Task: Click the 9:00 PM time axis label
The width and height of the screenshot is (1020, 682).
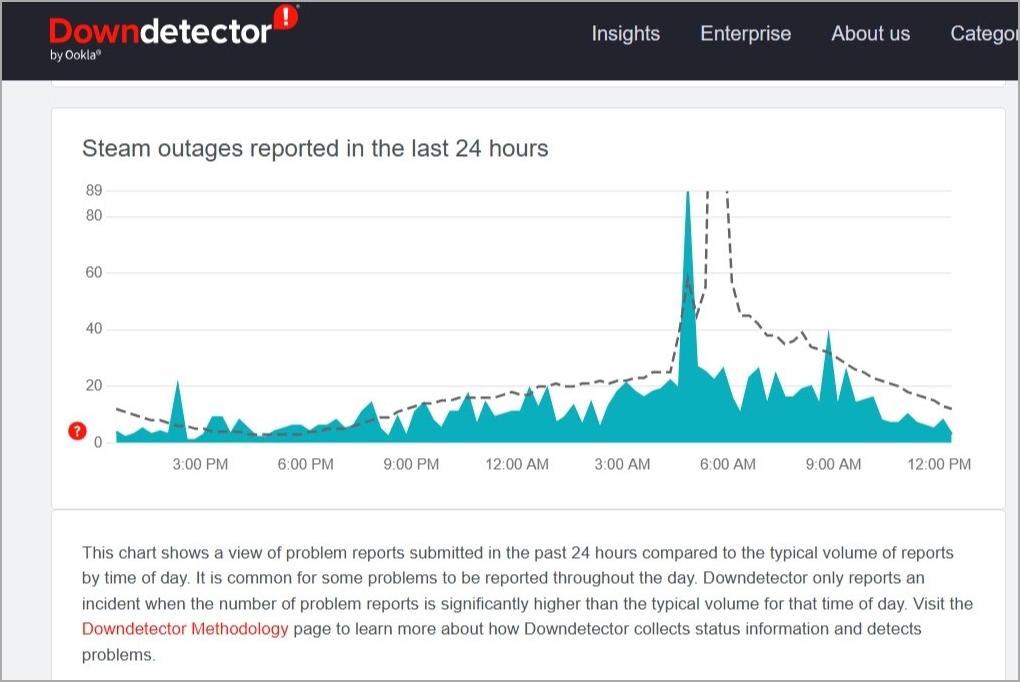Action: tap(411, 464)
